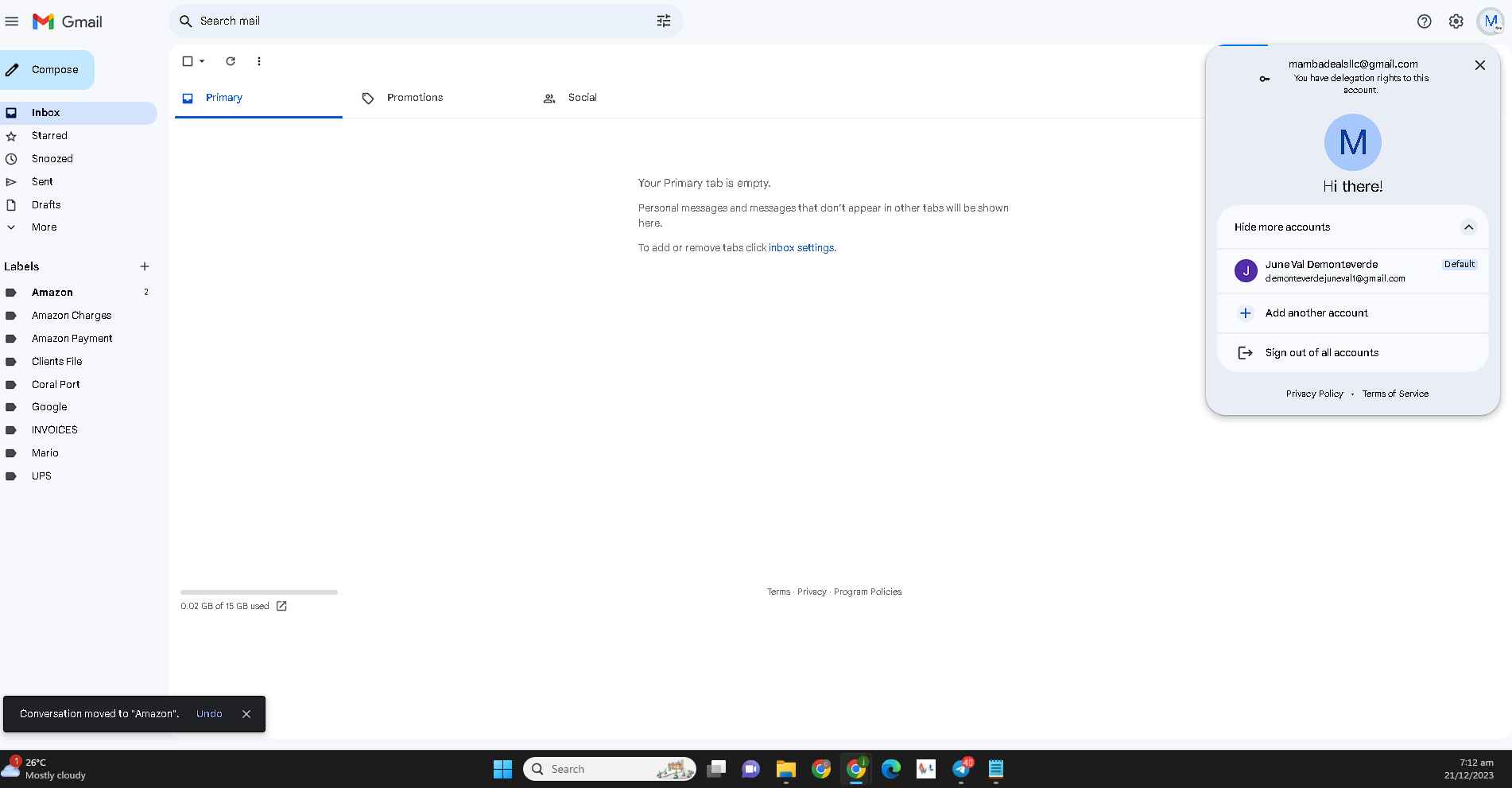Click the large M profile picture
This screenshot has height=788, width=1512.
point(1352,142)
